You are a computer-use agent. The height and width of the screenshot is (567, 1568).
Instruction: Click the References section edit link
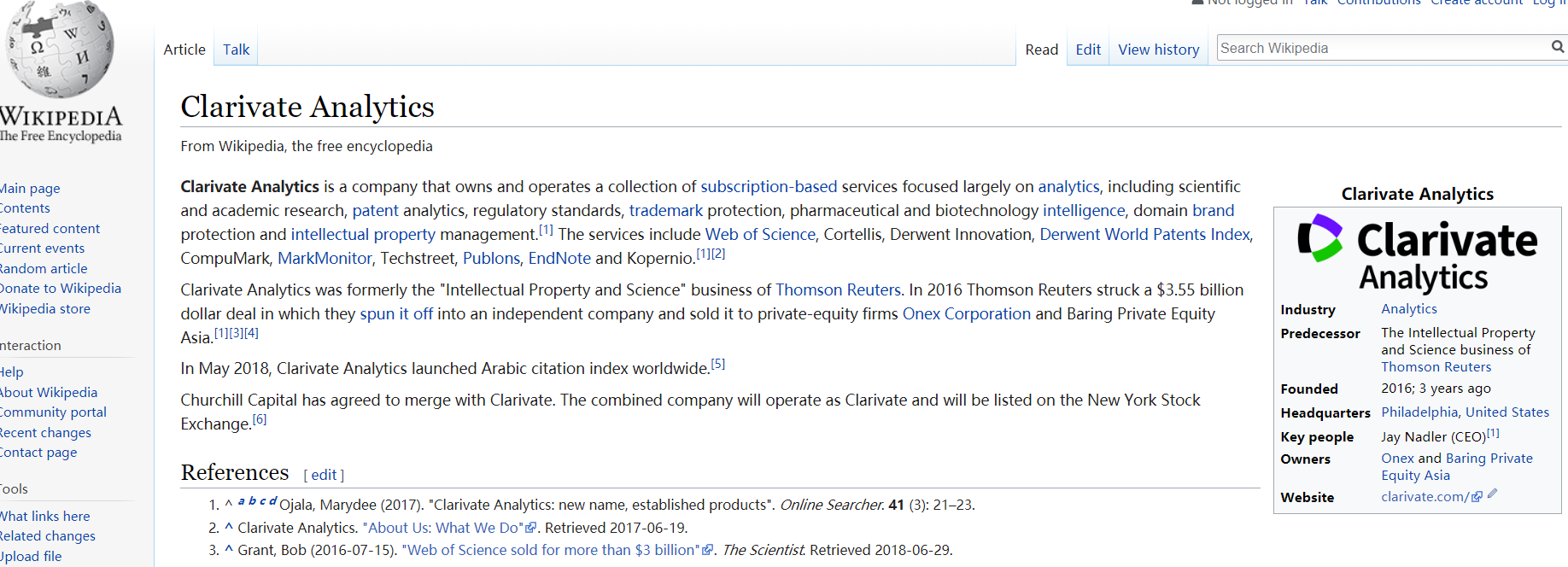click(324, 476)
